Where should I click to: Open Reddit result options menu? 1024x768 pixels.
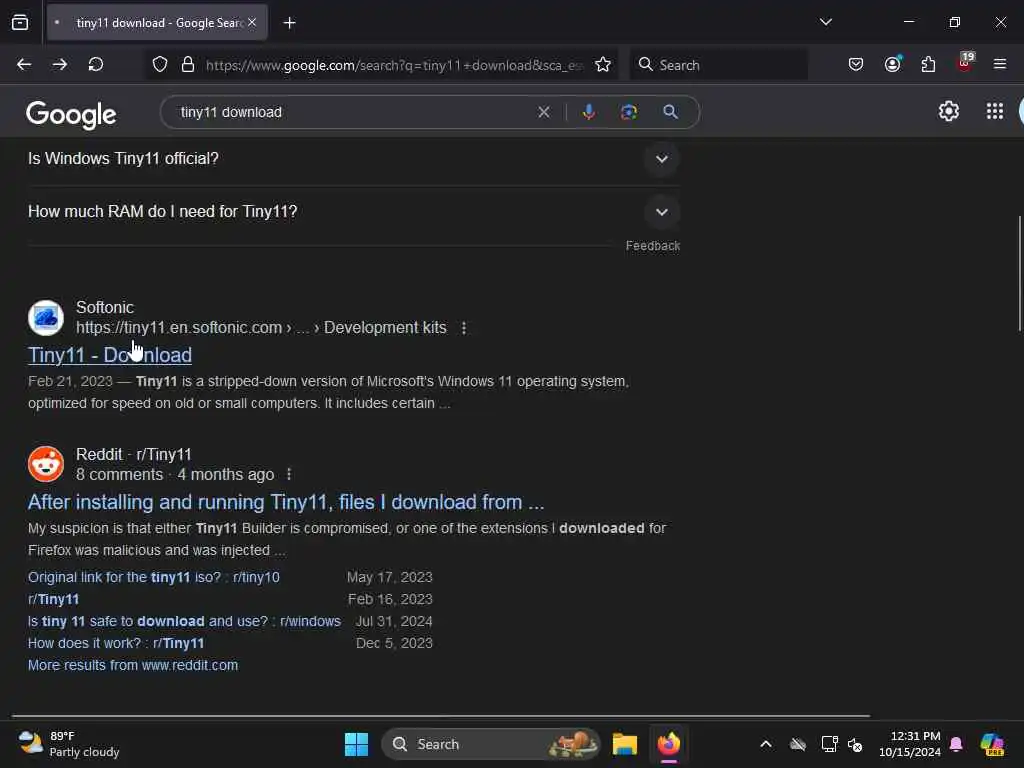point(289,475)
